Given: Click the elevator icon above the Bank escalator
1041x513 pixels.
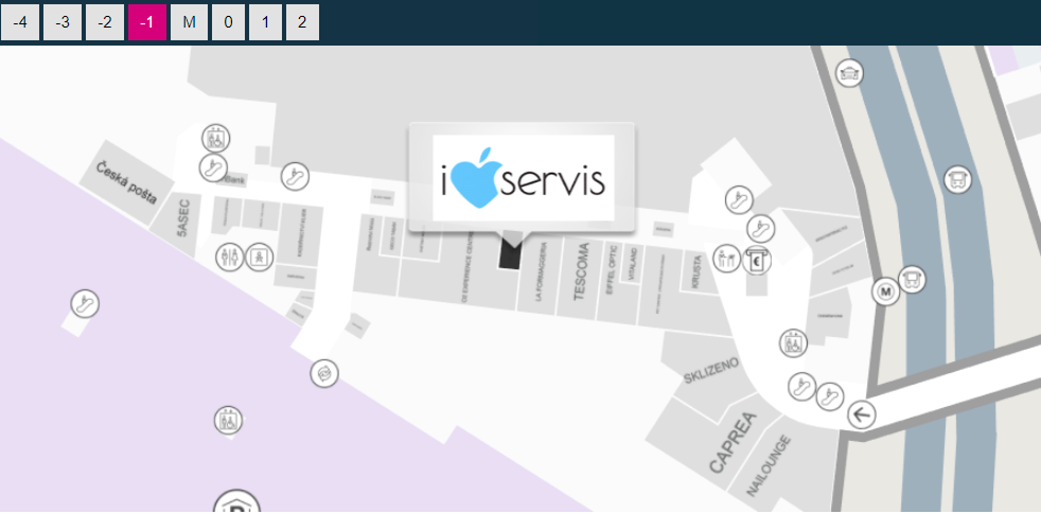Looking at the screenshot, I should click(216, 139).
